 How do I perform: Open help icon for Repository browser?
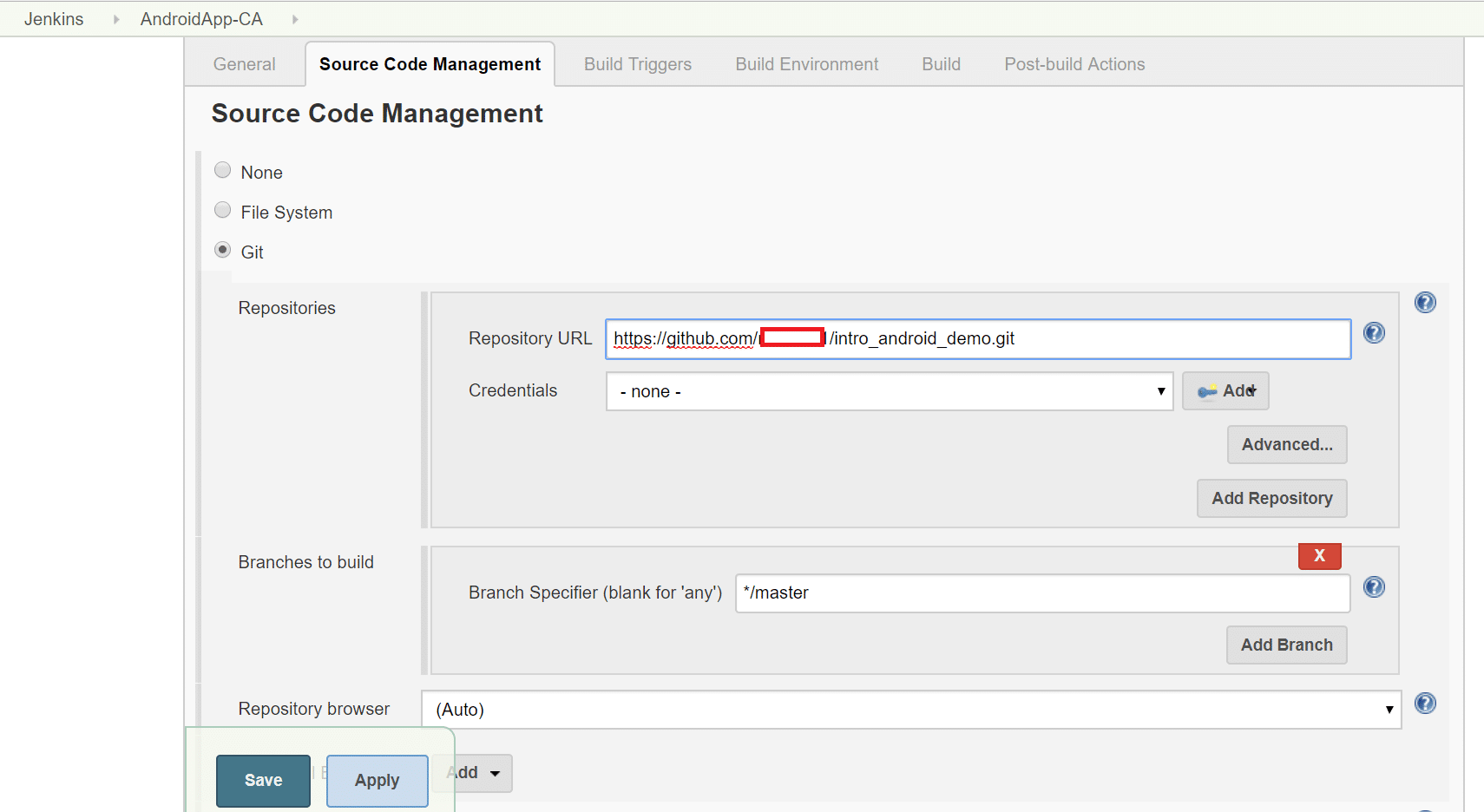1425,704
